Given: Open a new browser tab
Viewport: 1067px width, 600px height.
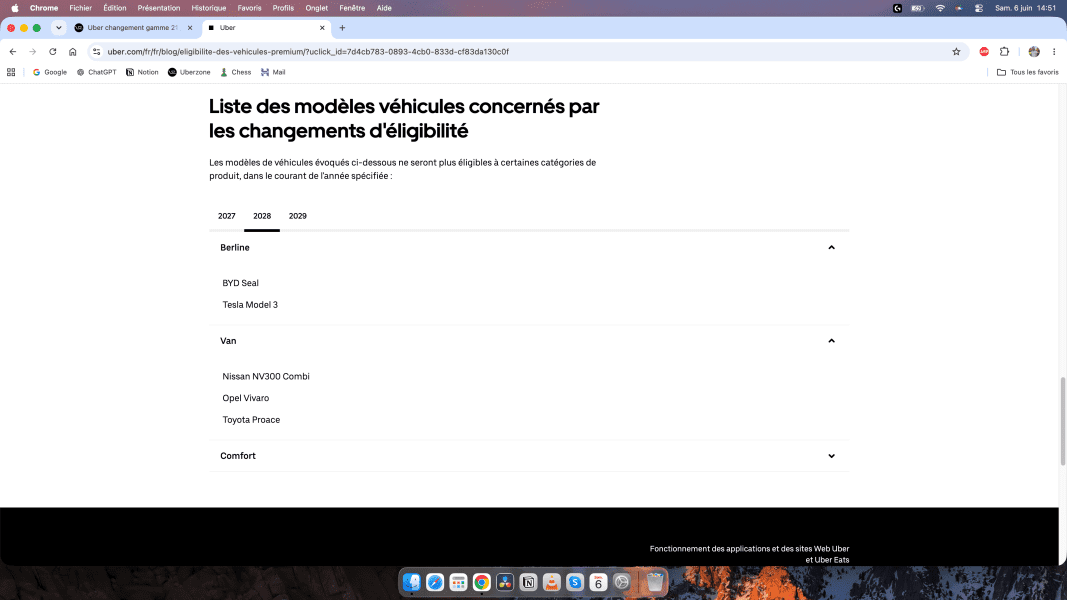Looking at the screenshot, I should coord(342,28).
